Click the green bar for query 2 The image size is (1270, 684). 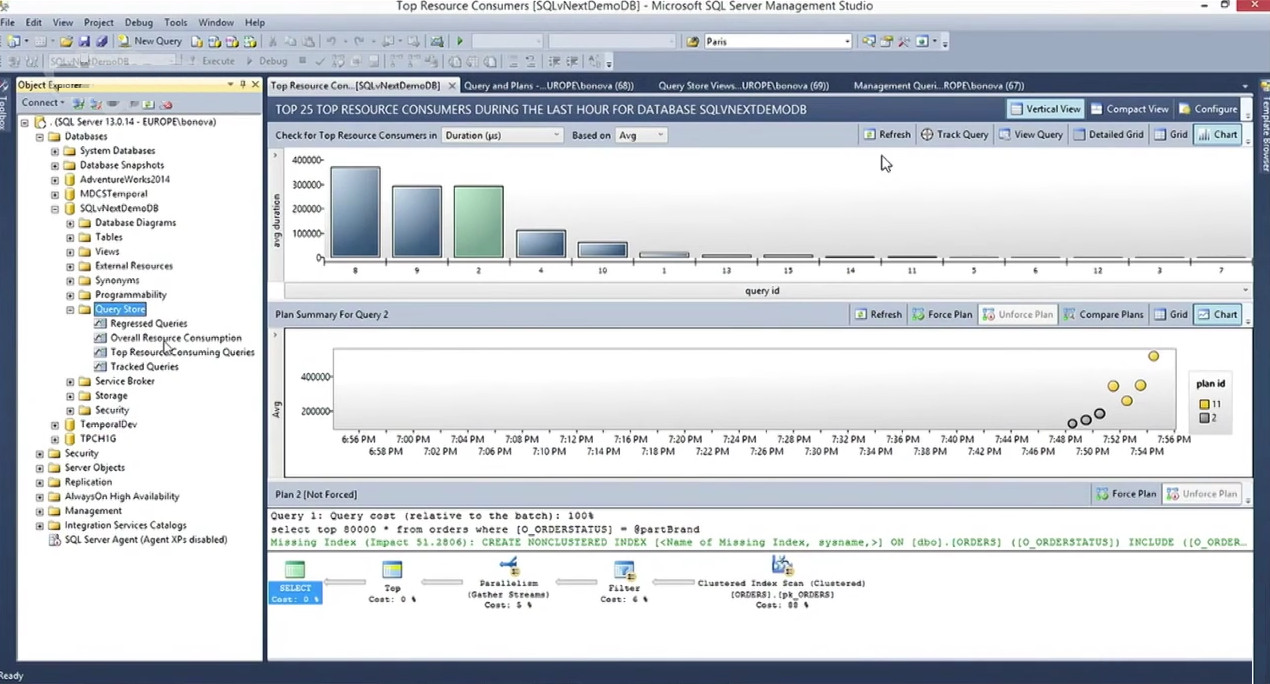pos(478,222)
